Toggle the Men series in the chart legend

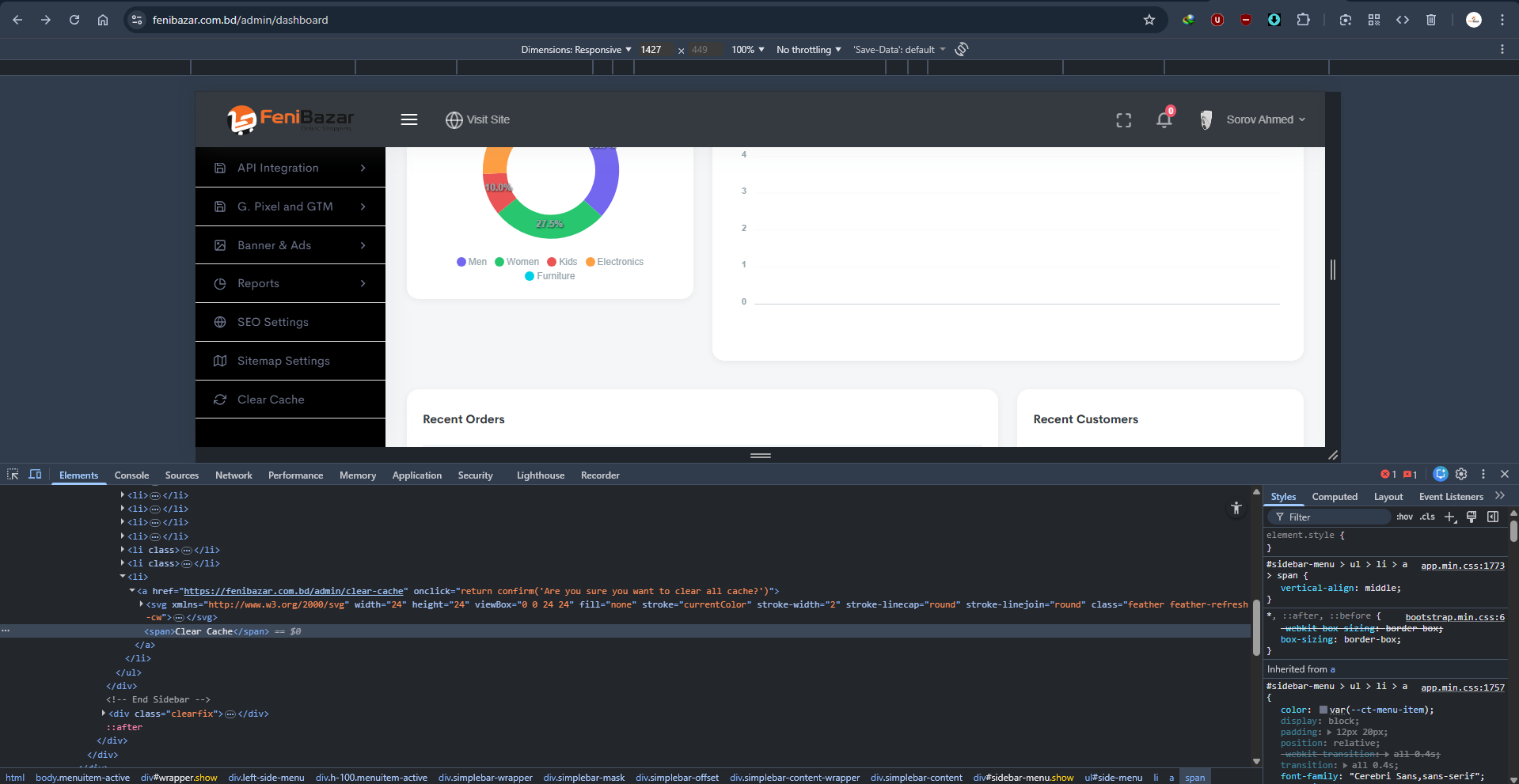click(472, 262)
